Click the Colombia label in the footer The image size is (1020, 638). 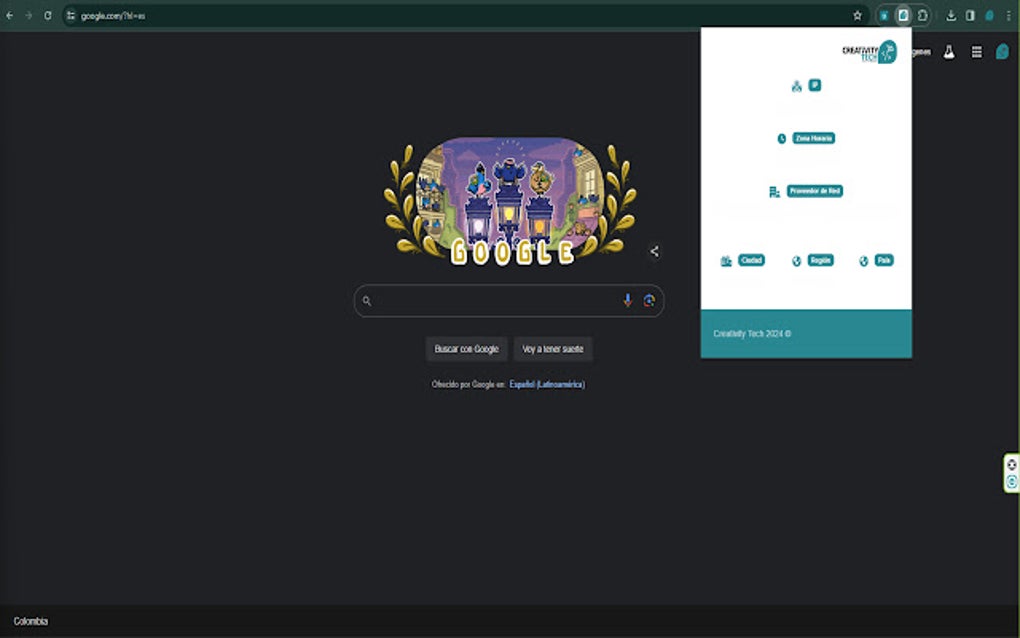(x=32, y=619)
